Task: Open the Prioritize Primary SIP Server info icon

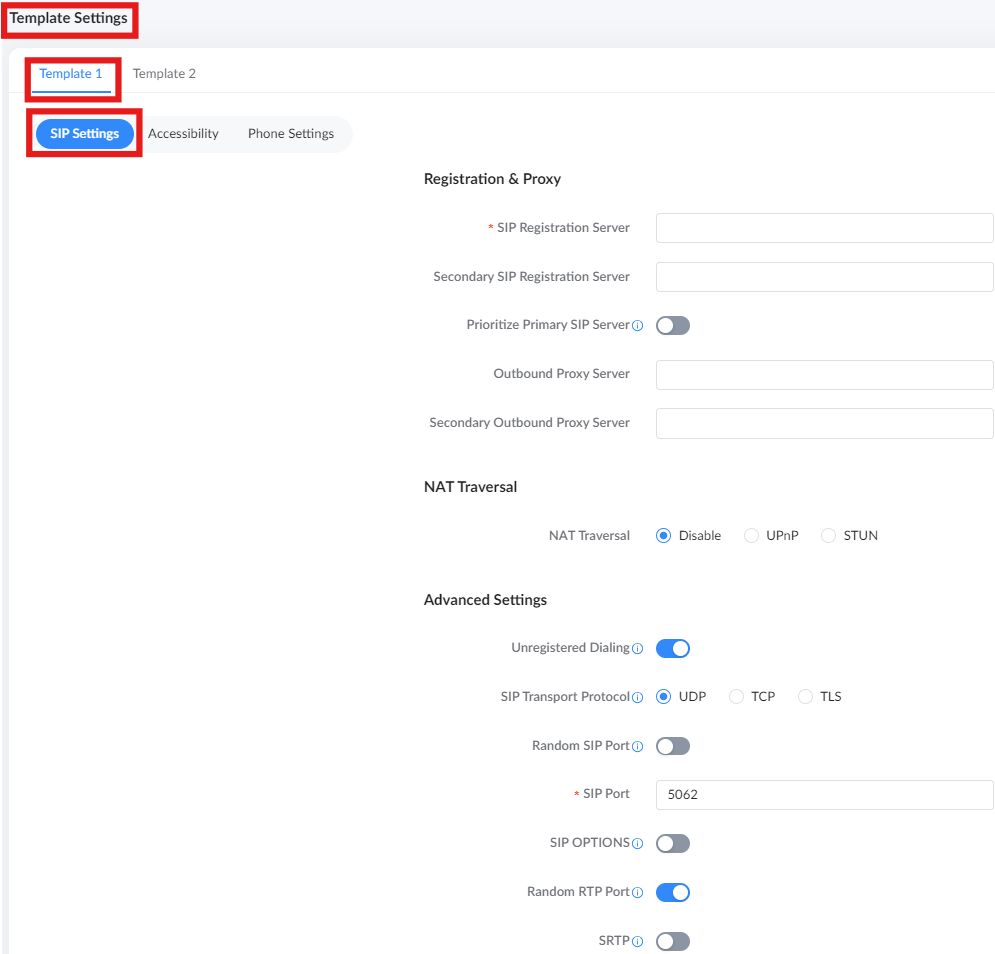Action: 638,326
